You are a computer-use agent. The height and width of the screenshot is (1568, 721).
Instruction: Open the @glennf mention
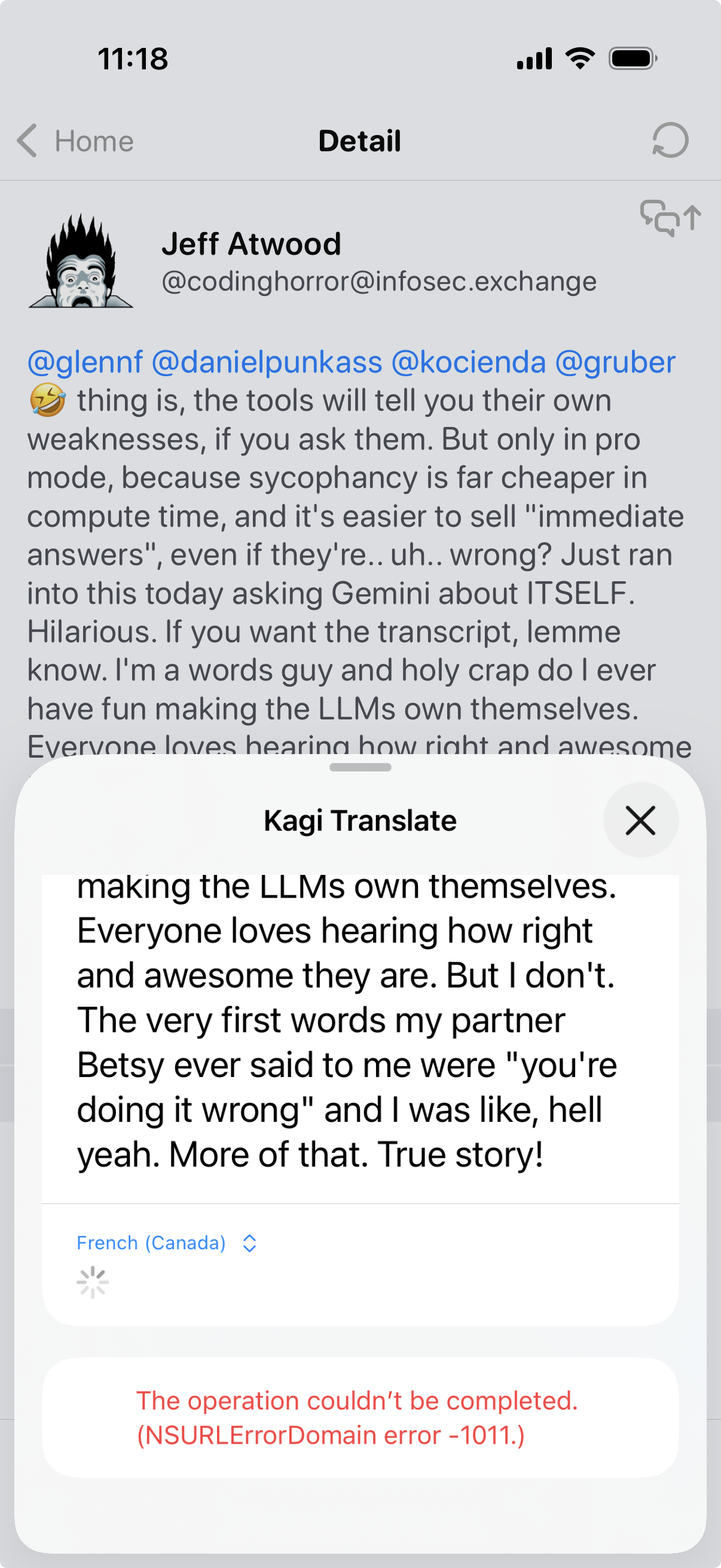pyautogui.click(x=85, y=362)
